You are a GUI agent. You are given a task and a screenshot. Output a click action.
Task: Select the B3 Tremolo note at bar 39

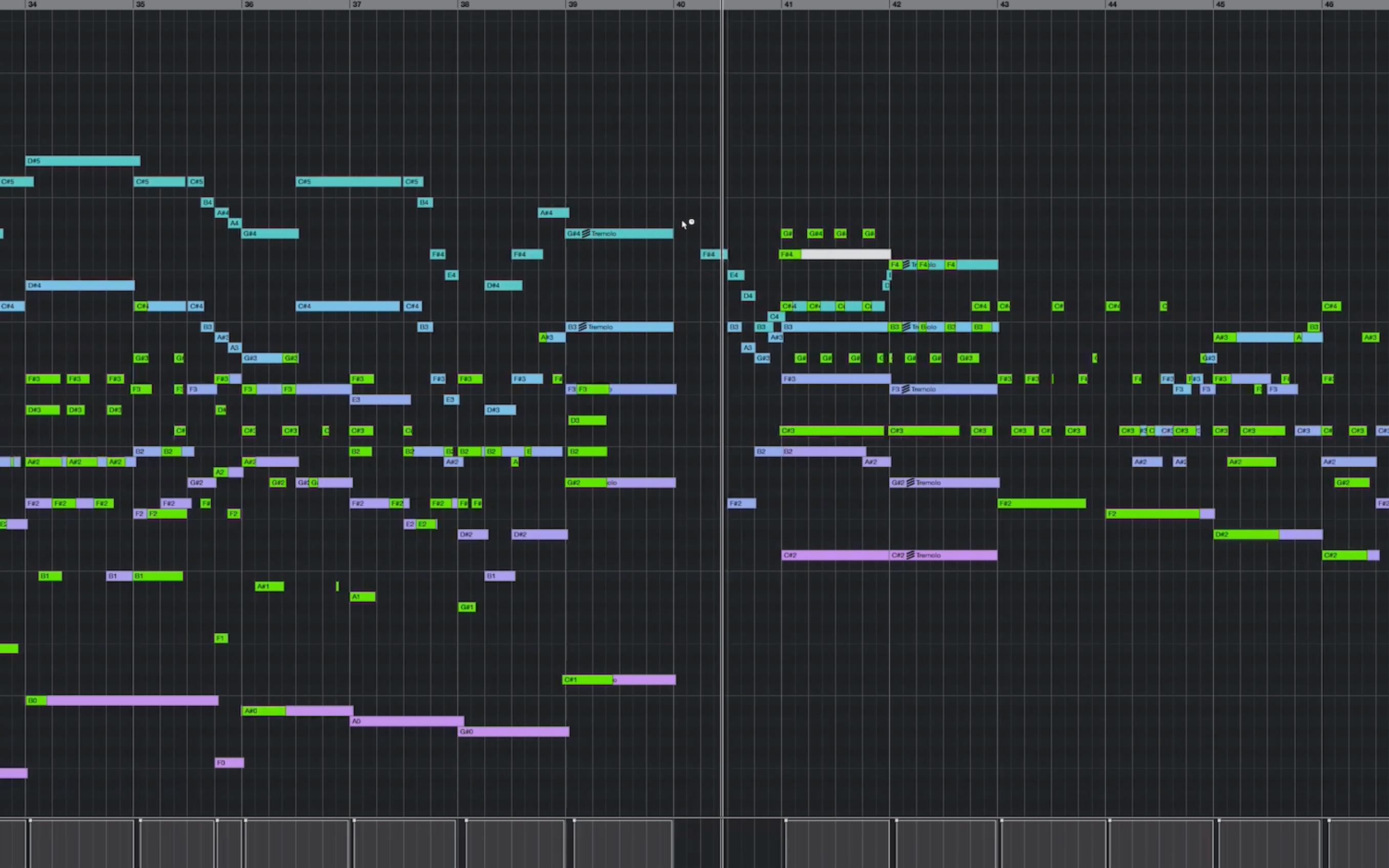(619, 327)
